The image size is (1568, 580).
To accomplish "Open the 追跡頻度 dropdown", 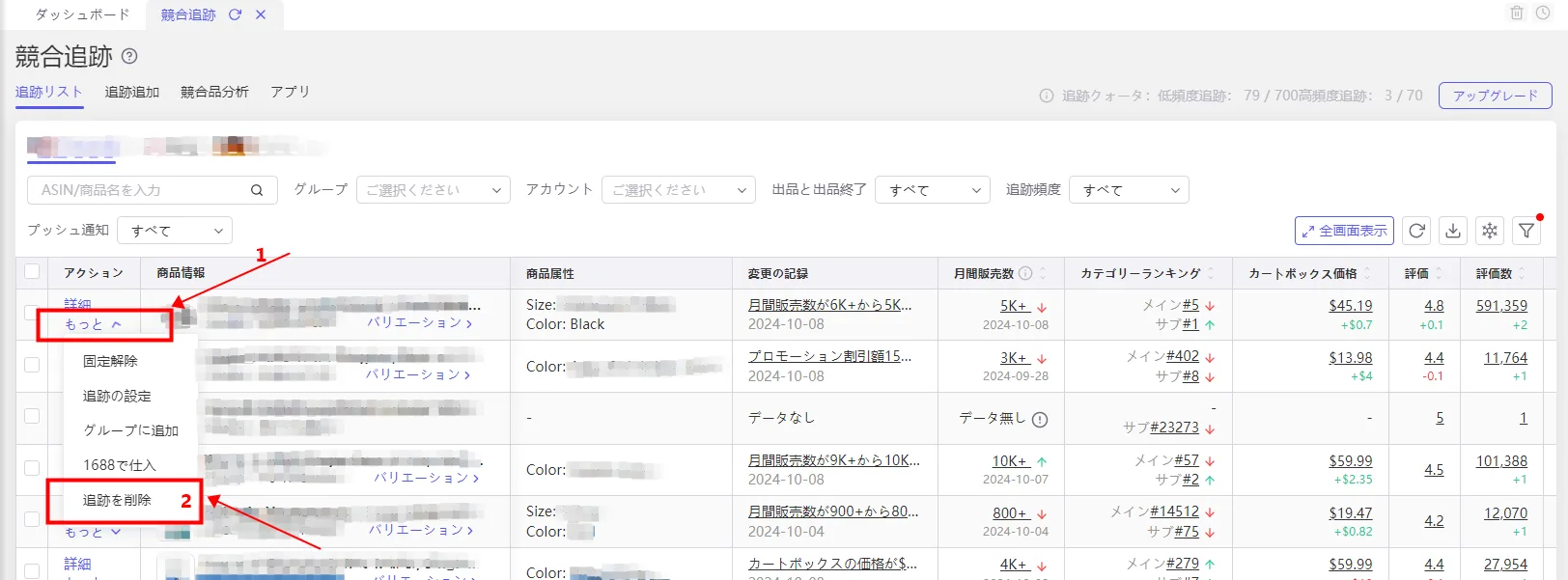I will (x=1129, y=190).
